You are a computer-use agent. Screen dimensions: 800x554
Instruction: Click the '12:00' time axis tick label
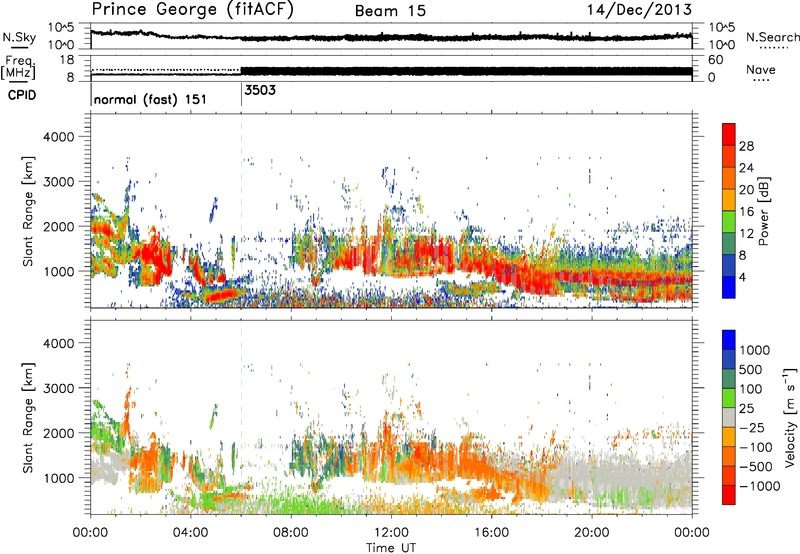click(x=391, y=533)
